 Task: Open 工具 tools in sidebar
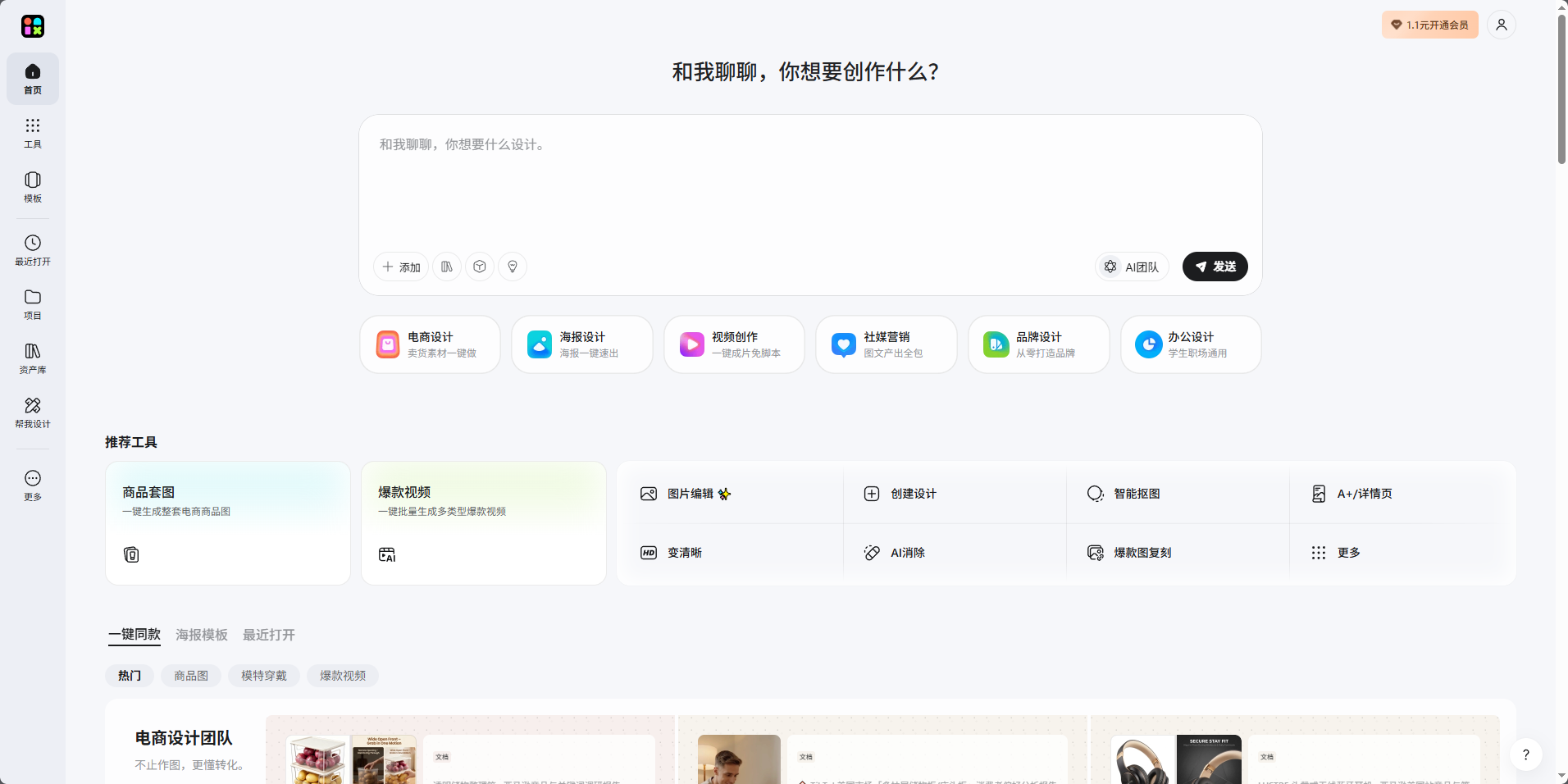click(33, 133)
